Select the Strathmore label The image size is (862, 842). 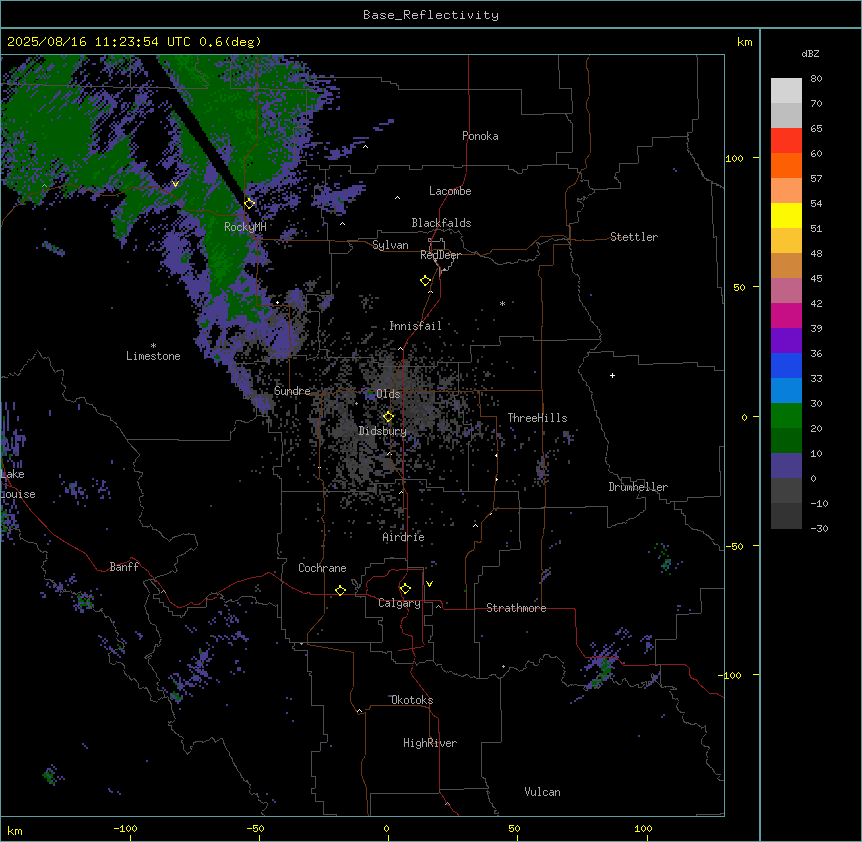tap(516, 608)
